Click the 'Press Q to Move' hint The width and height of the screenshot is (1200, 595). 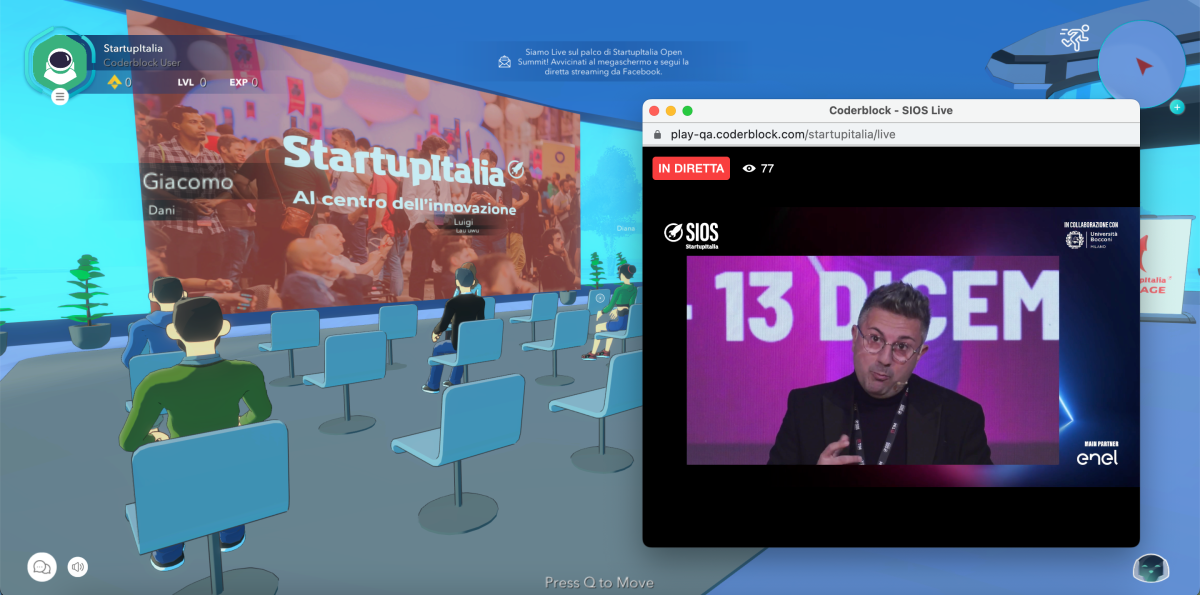click(x=599, y=582)
